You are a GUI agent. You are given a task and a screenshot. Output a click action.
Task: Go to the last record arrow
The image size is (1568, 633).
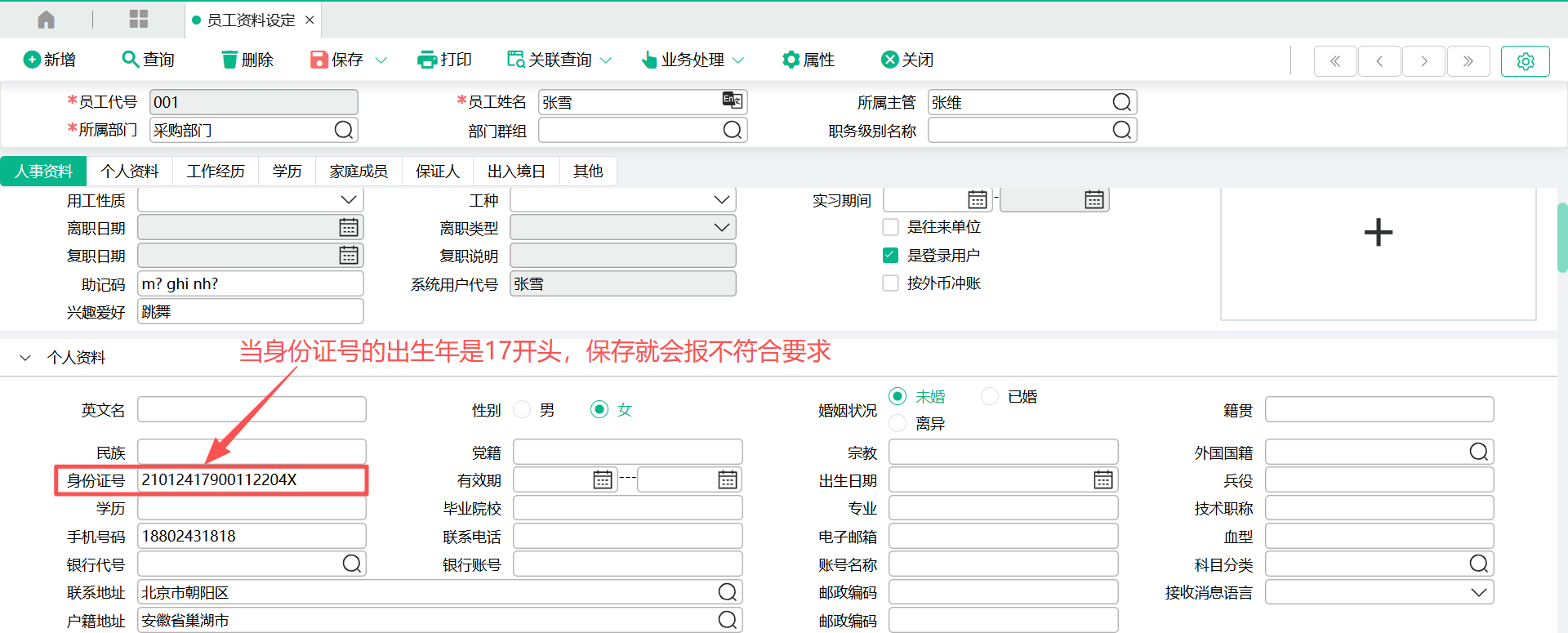coord(1468,61)
